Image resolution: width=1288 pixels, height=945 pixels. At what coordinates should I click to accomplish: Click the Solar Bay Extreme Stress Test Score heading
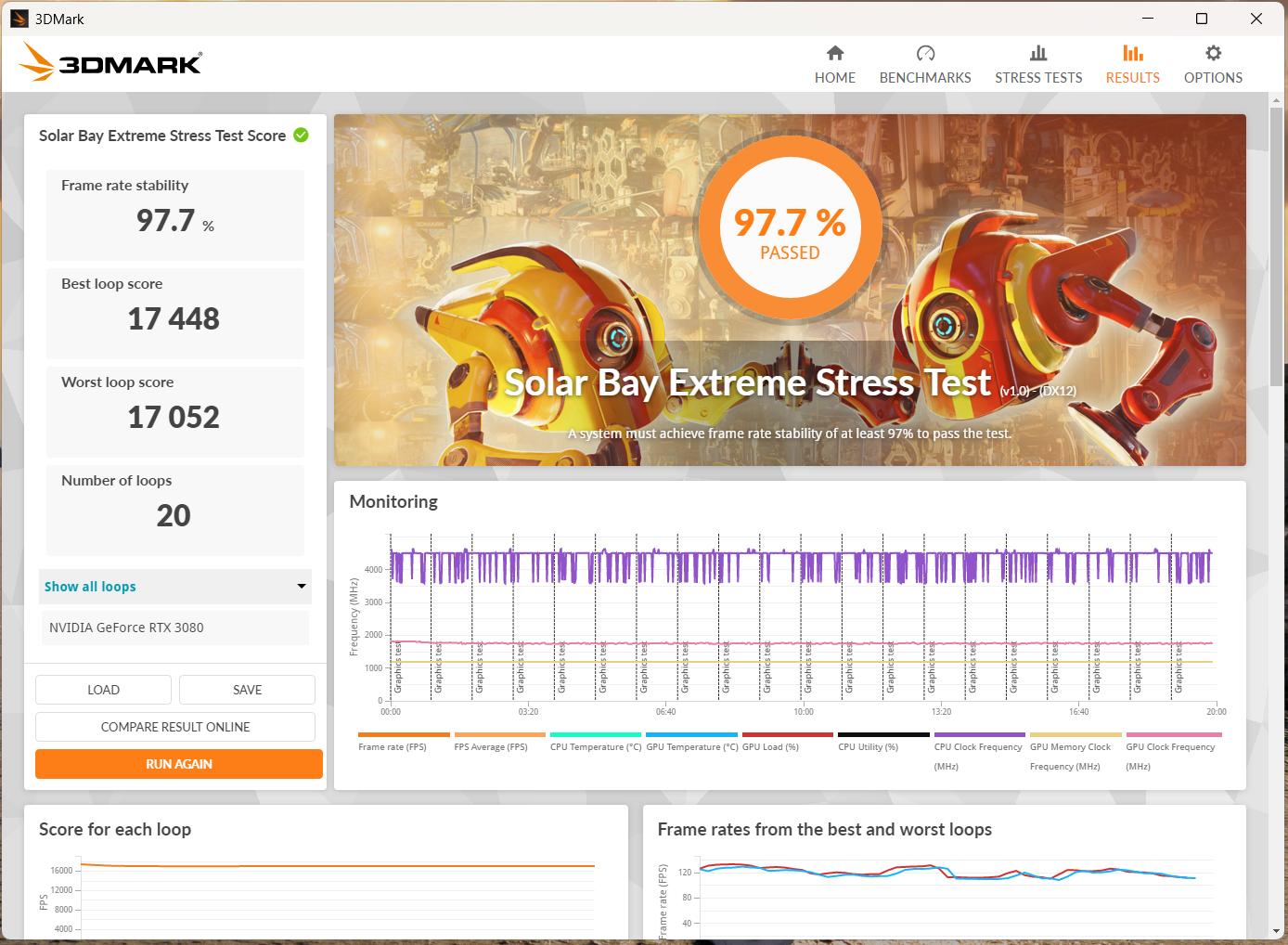[x=162, y=136]
